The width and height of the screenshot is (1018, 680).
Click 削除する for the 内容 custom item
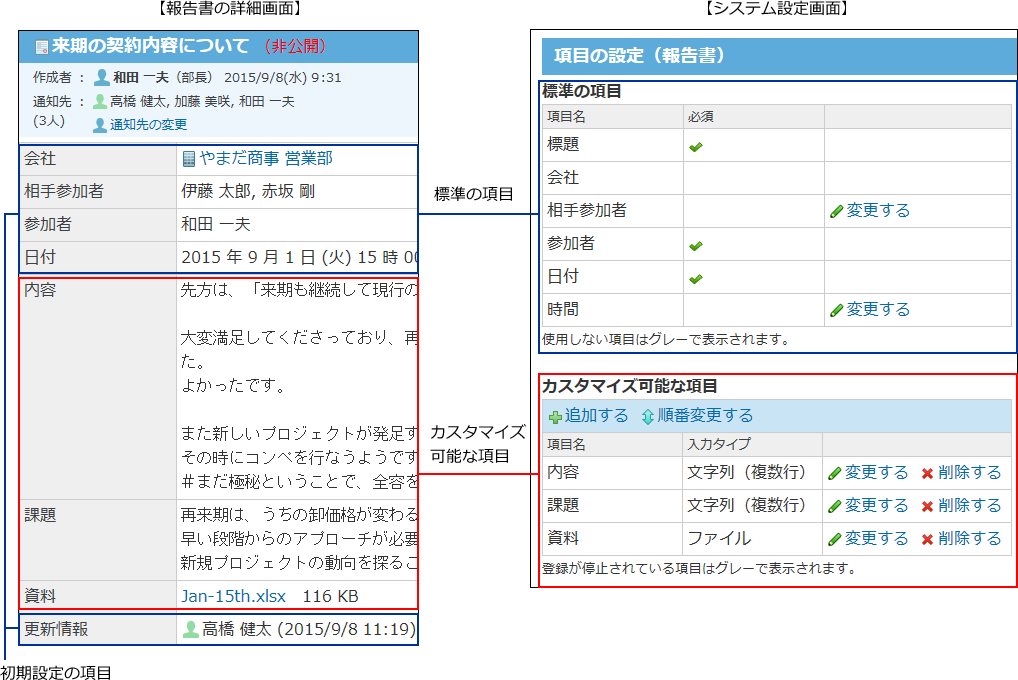[969, 472]
